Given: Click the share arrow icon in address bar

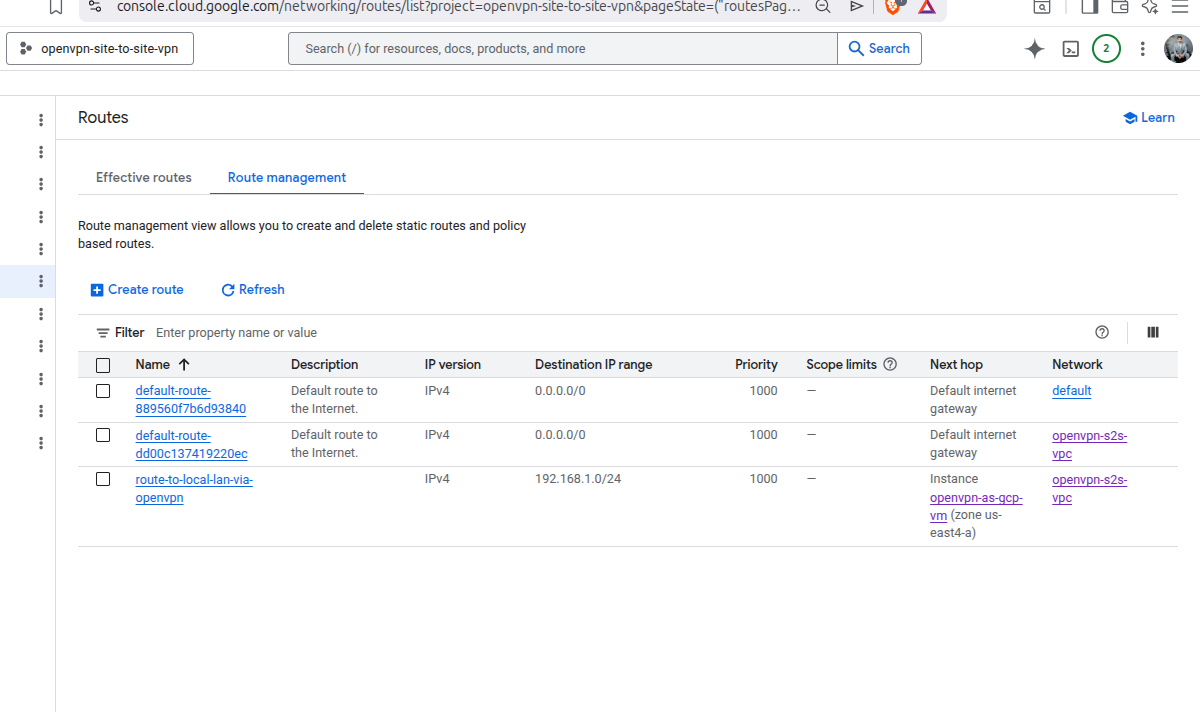Looking at the screenshot, I should (857, 6).
